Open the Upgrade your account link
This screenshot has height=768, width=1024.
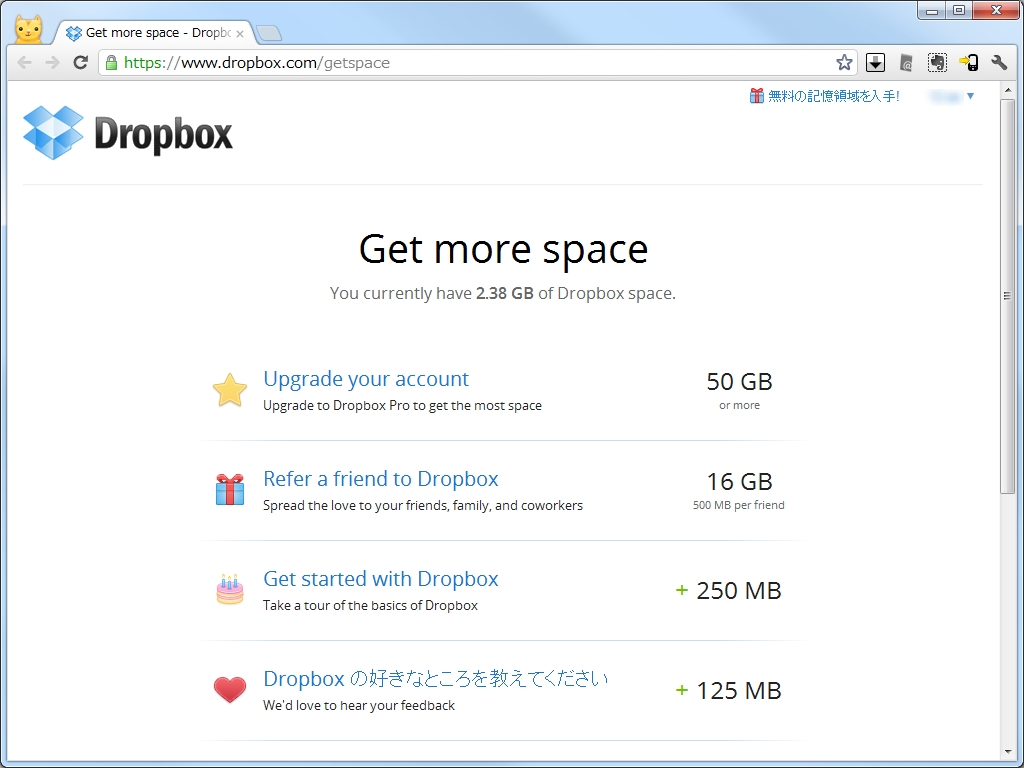click(365, 379)
